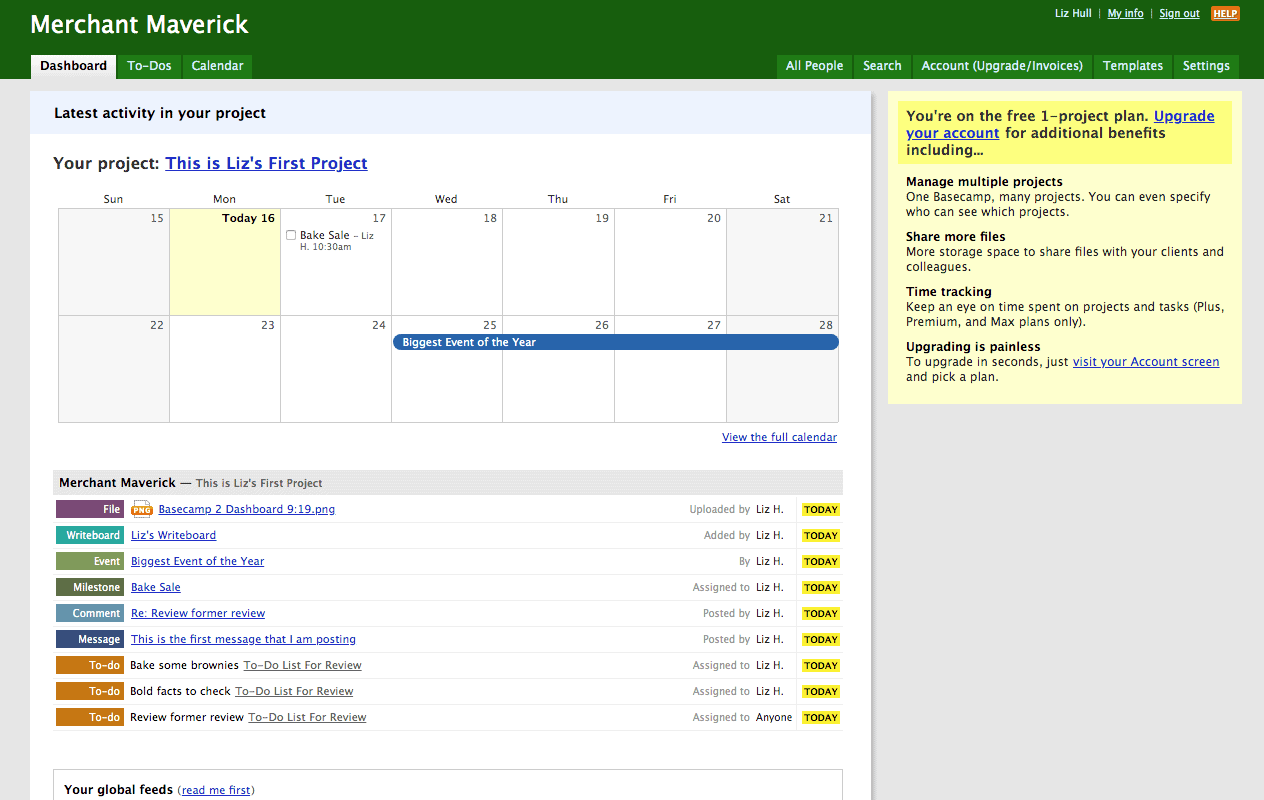Click the Manage multiple projects heading
Screen dimensions: 1264x800
pyautogui.click(x=984, y=182)
